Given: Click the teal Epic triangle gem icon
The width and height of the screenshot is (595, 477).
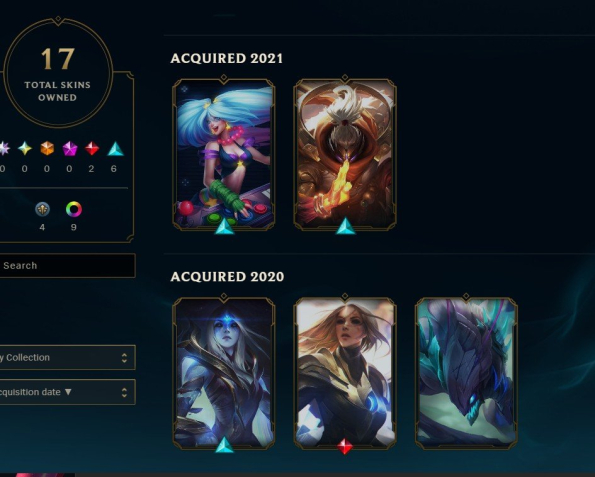Looking at the screenshot, I should [x=115, y=149].
